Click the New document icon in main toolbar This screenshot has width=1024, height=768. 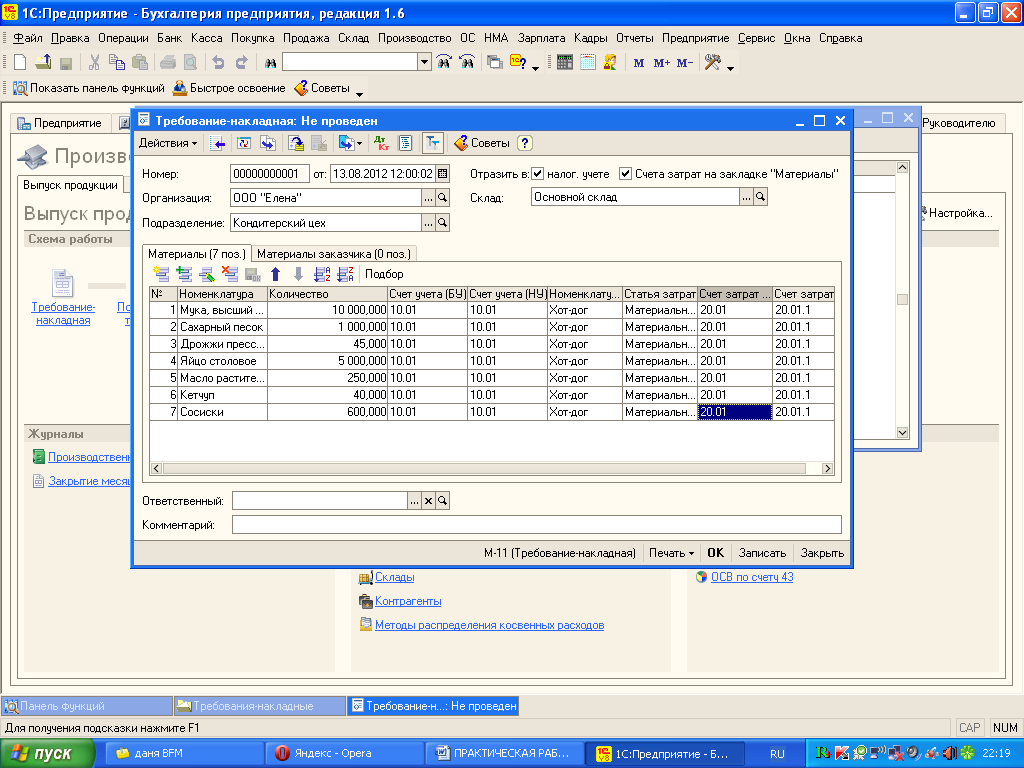(x=20, y=63)
